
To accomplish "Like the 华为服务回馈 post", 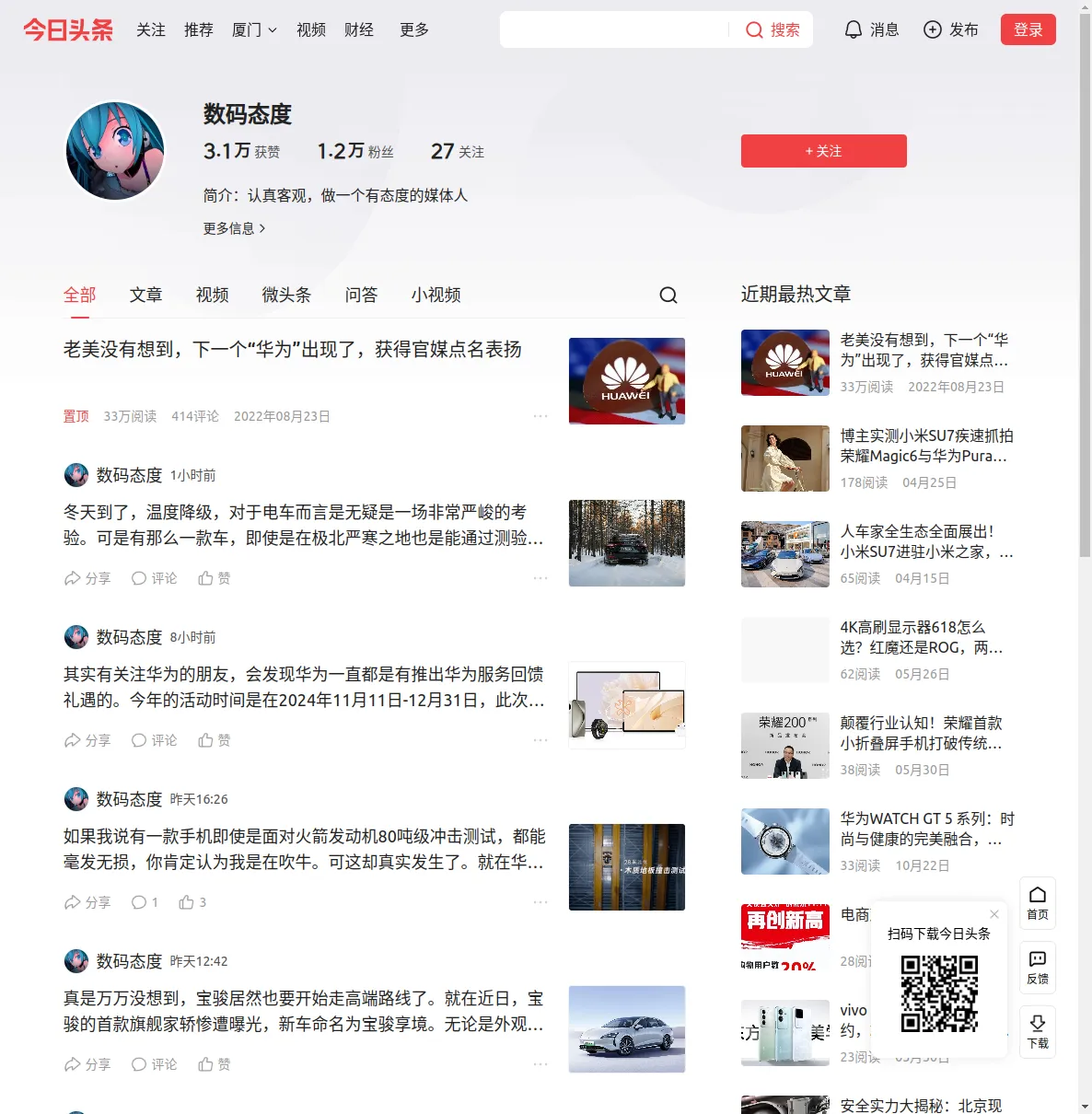I will pos(215,740).
